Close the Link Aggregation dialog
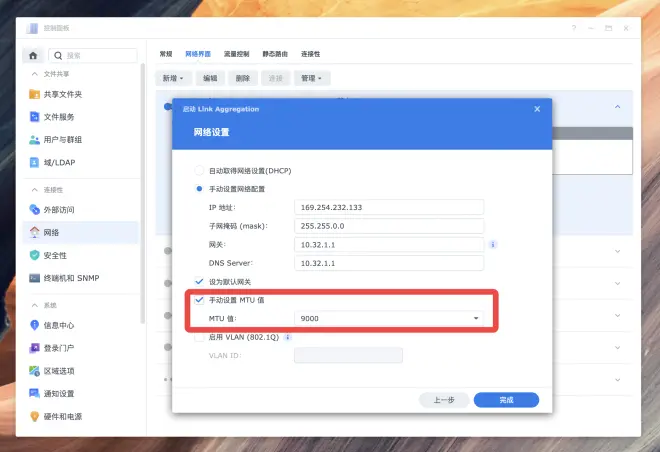The height and width of the screenshot is (452, 660). (537, 109)
